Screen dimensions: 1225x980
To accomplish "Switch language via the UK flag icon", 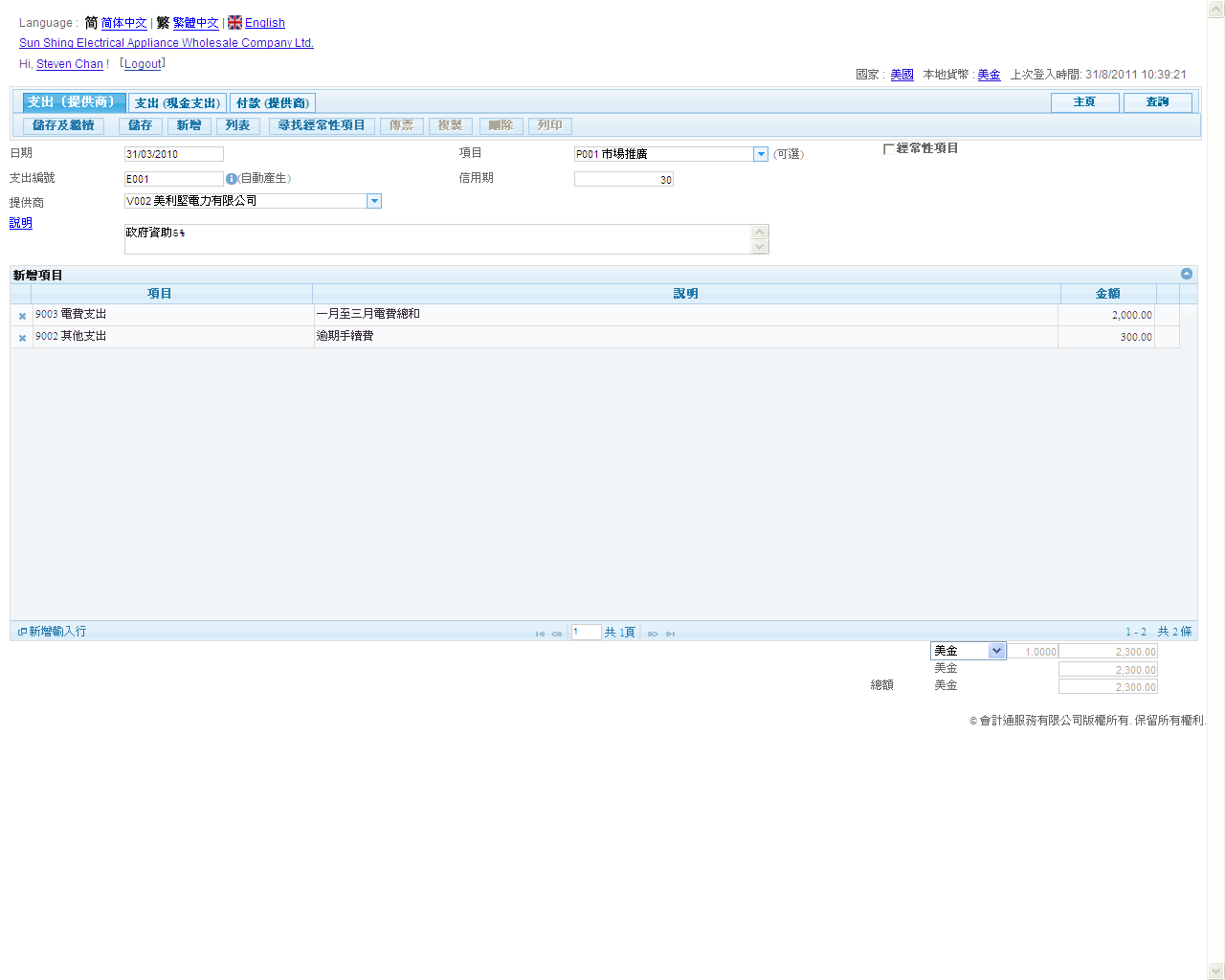I will [x=234, y=23].
